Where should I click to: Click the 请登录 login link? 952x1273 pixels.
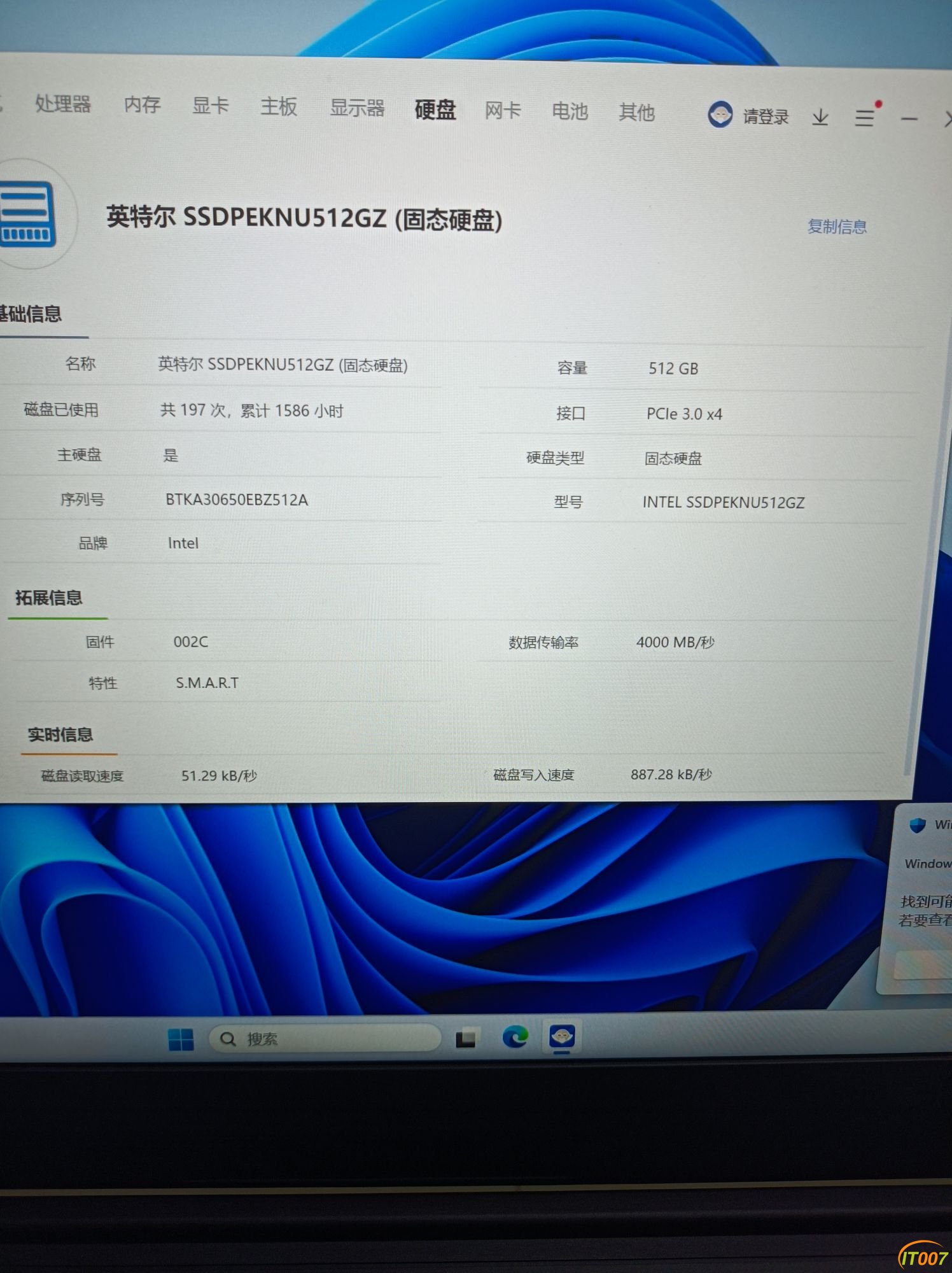[766, 117]
